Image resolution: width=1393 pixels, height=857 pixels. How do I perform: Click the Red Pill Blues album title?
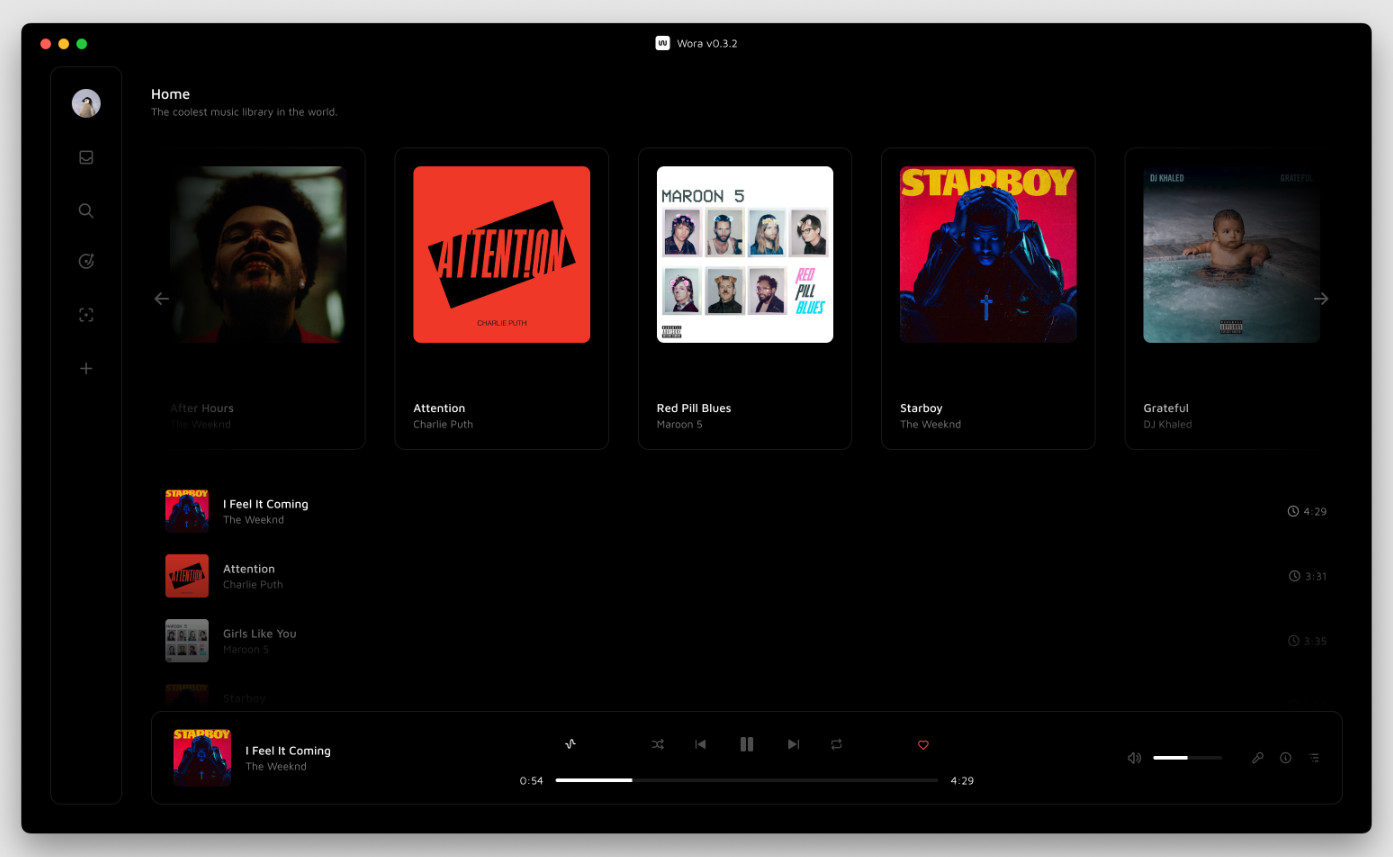(694, 408)
